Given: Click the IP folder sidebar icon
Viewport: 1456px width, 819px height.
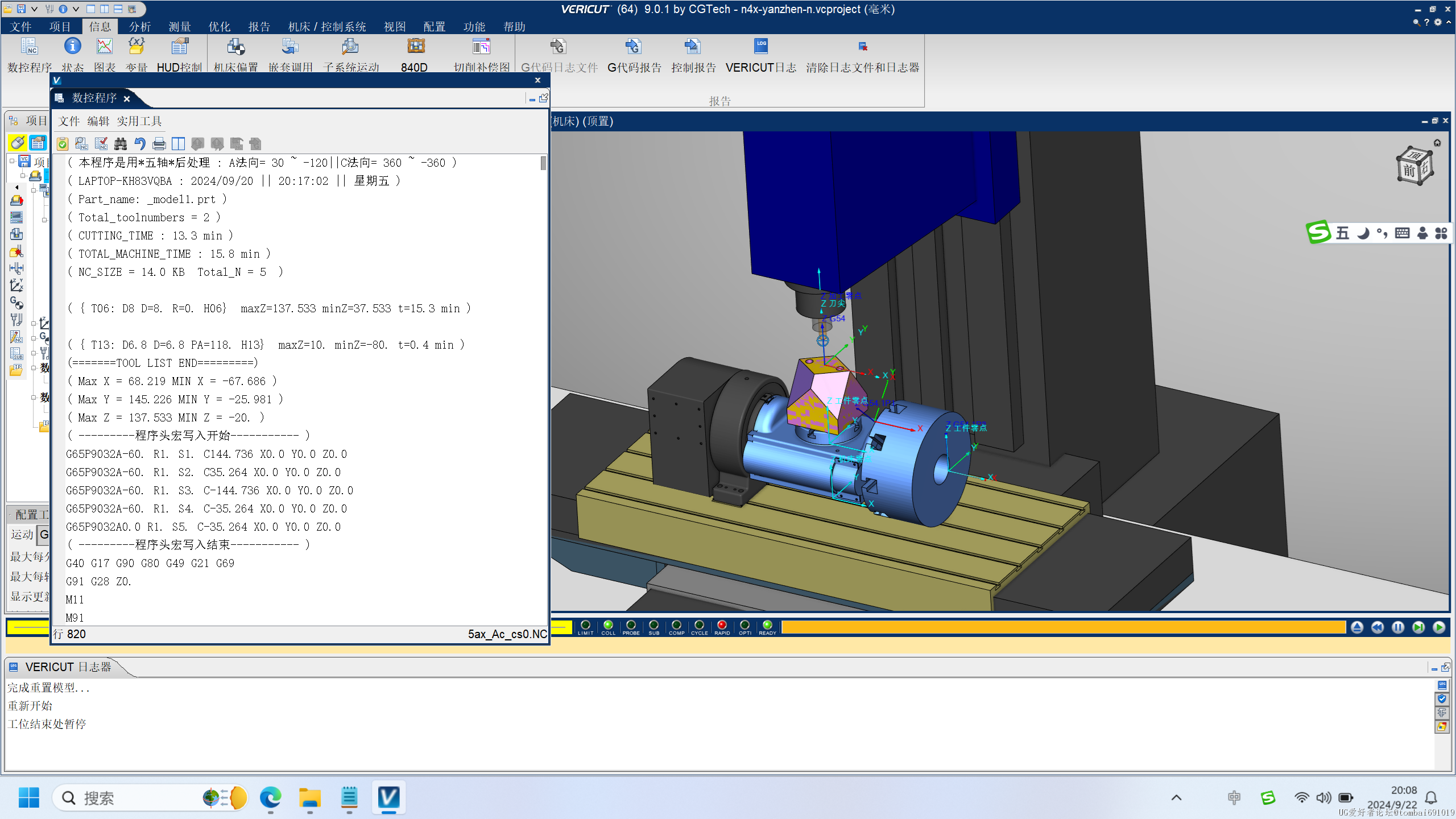Looking at the screenshot, I should [16, 371].
